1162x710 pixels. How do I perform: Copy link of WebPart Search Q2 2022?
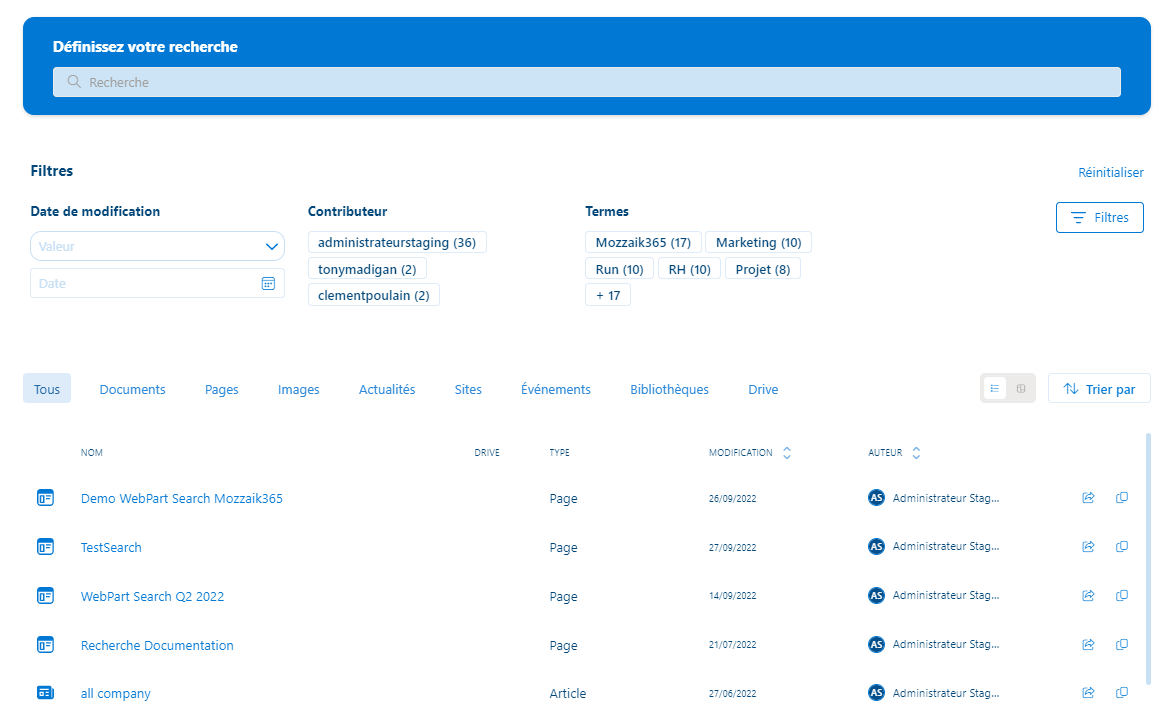(x=1122, y=595)
